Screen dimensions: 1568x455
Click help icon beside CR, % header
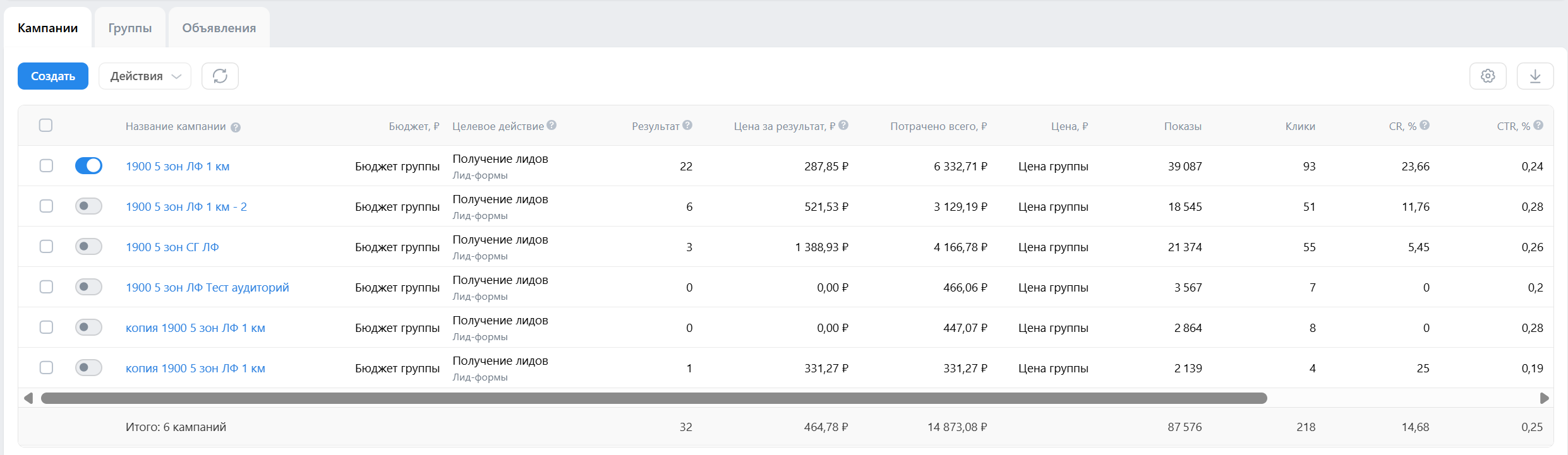pos(1425,126)
